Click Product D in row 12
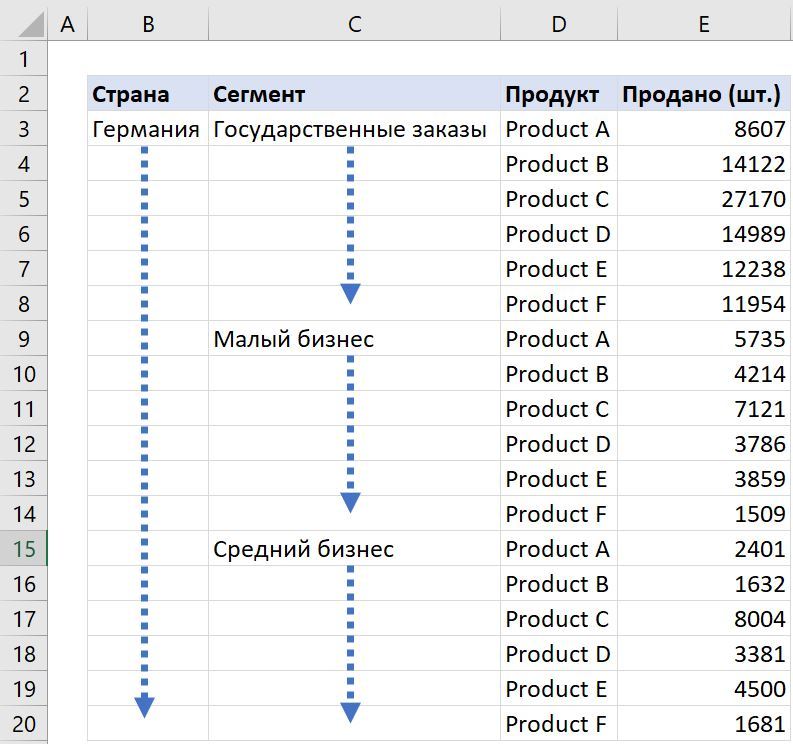The image size is (793, 744). tap(559, 444)
